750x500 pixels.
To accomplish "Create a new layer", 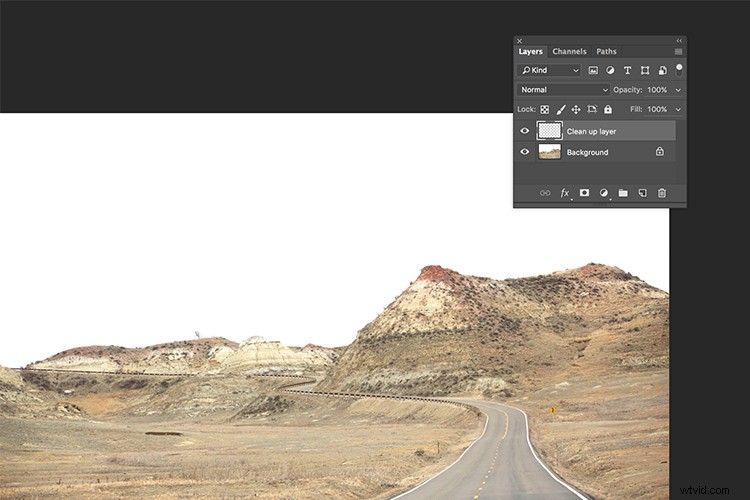I will (x=642, y=193).
